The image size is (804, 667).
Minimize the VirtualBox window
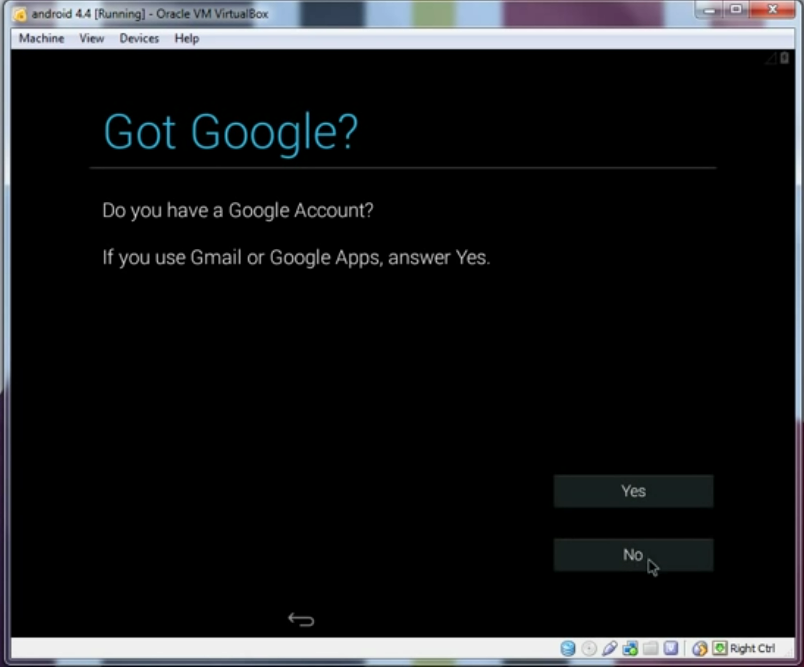[x=710, y=10]
